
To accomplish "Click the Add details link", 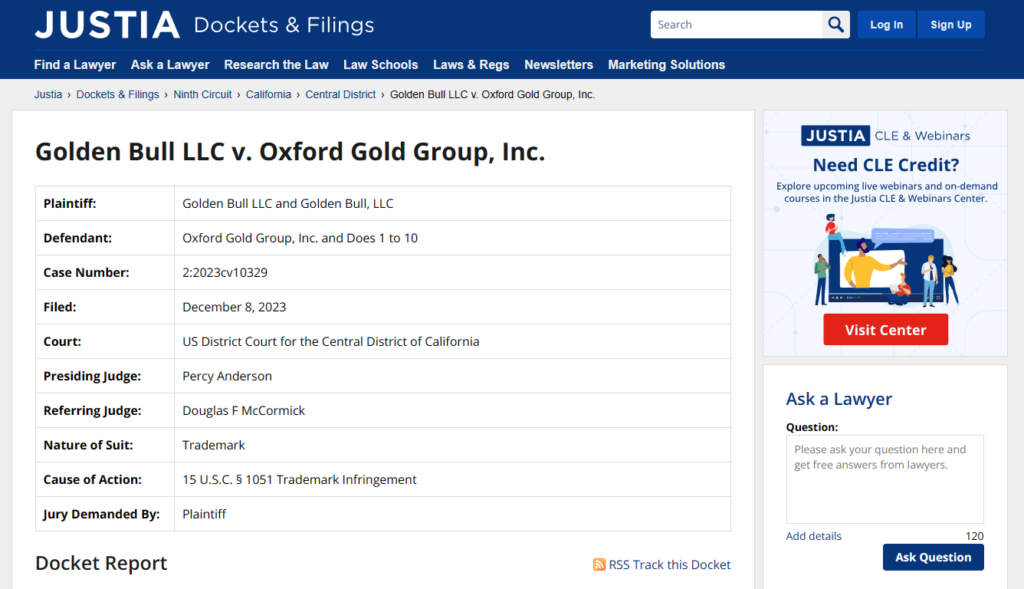I will [813, 536].
